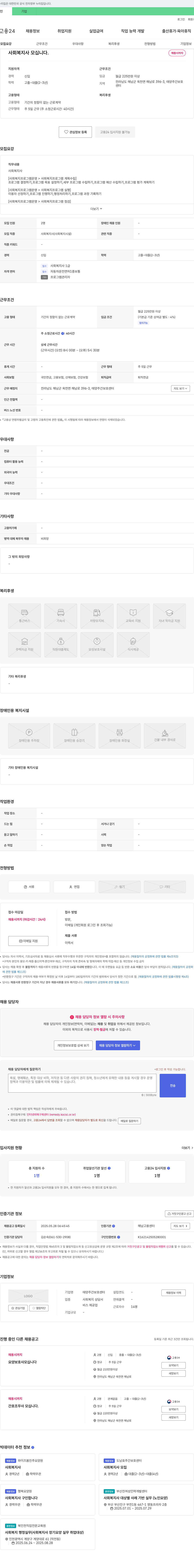
Task: Click info icon beside 구인인증번호 label
Action: pos(118,1237)
